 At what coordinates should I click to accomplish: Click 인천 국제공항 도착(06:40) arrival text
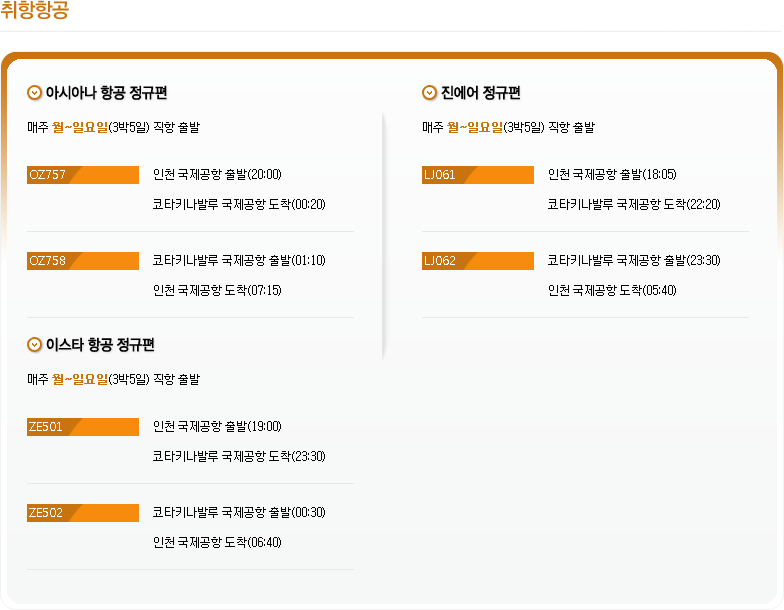click(x=217, y=542)
